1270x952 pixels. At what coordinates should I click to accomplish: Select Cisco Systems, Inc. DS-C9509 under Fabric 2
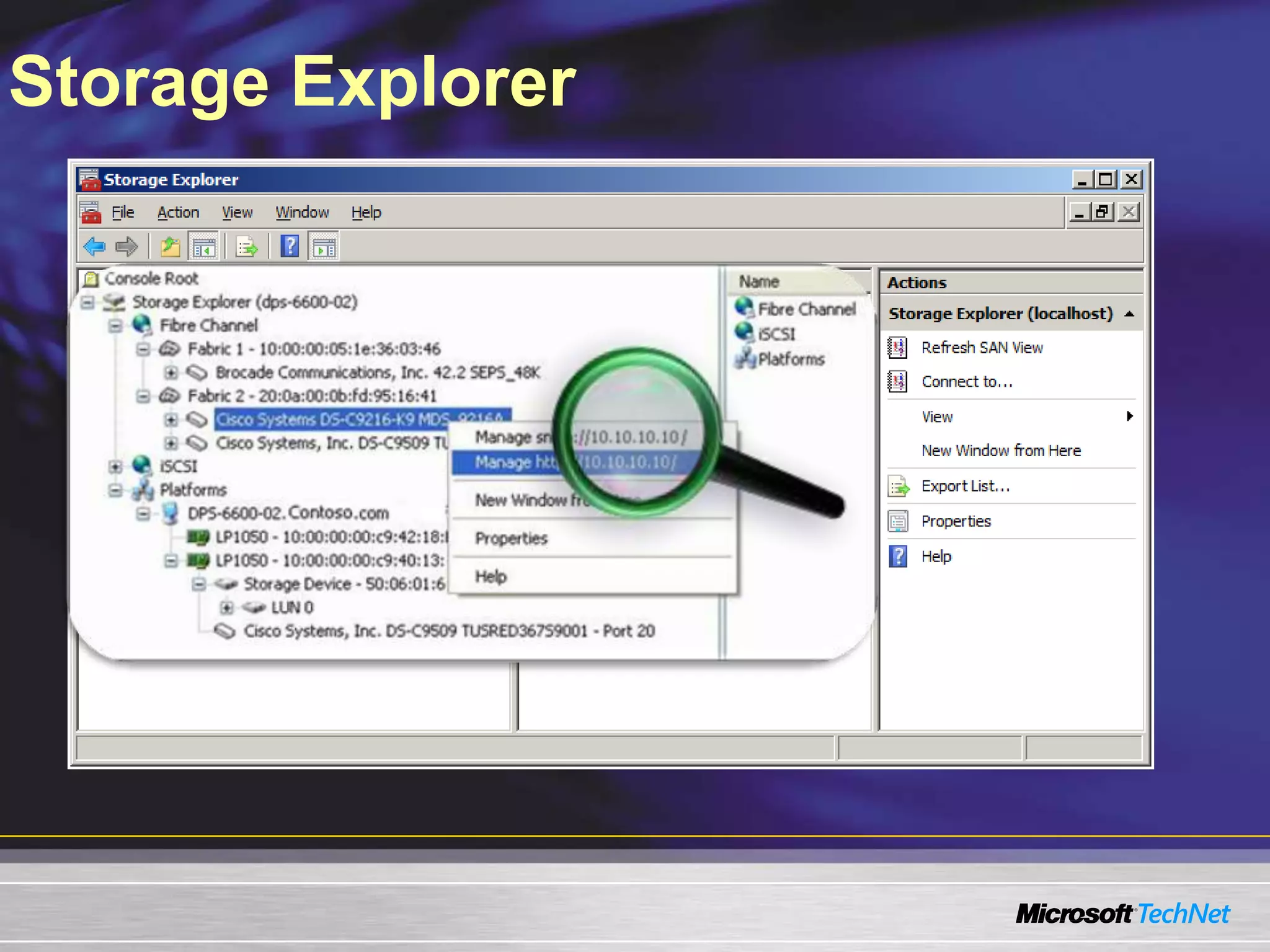[x=331, y=443]
